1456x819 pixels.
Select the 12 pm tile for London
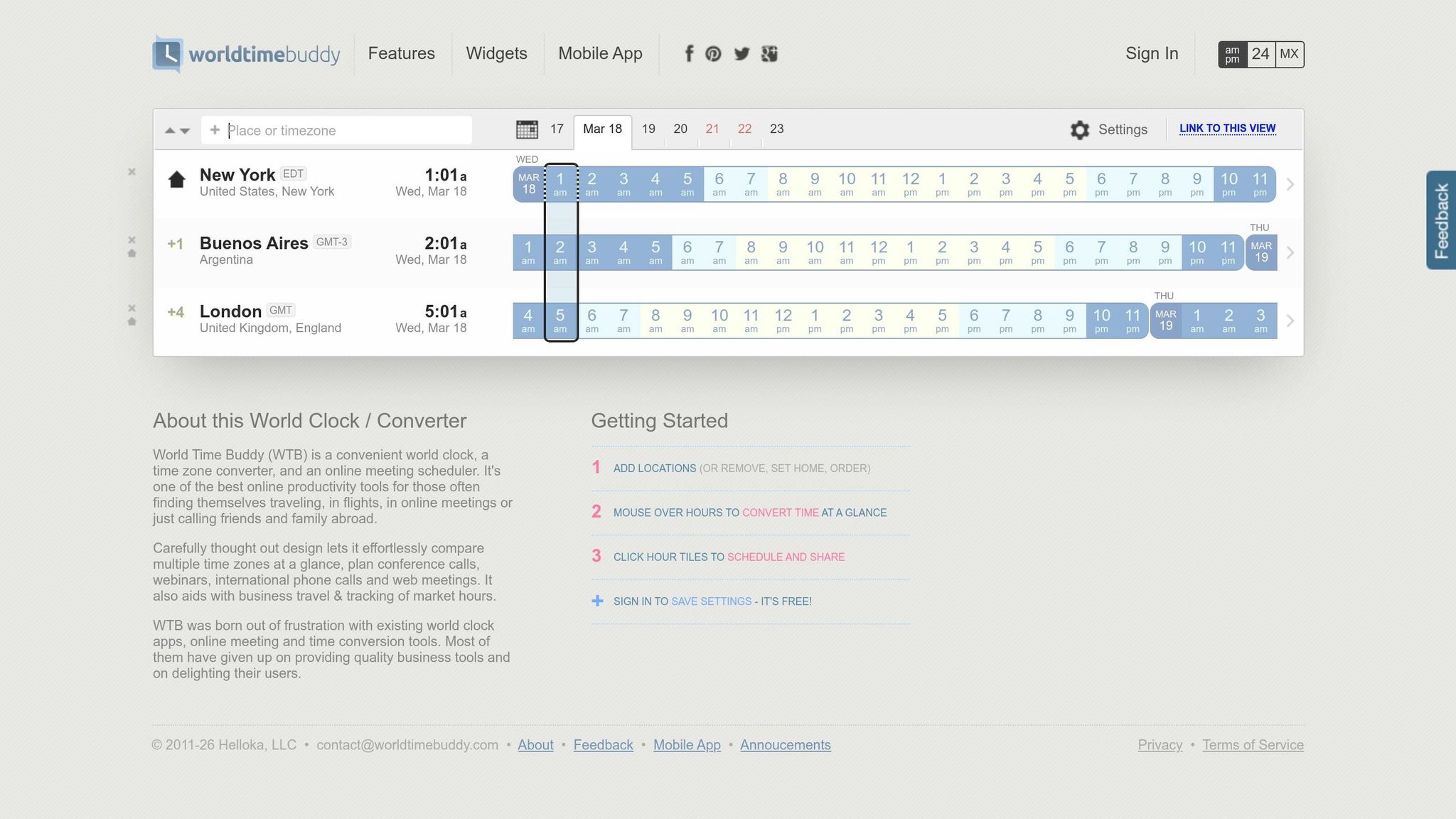(783, 321)
